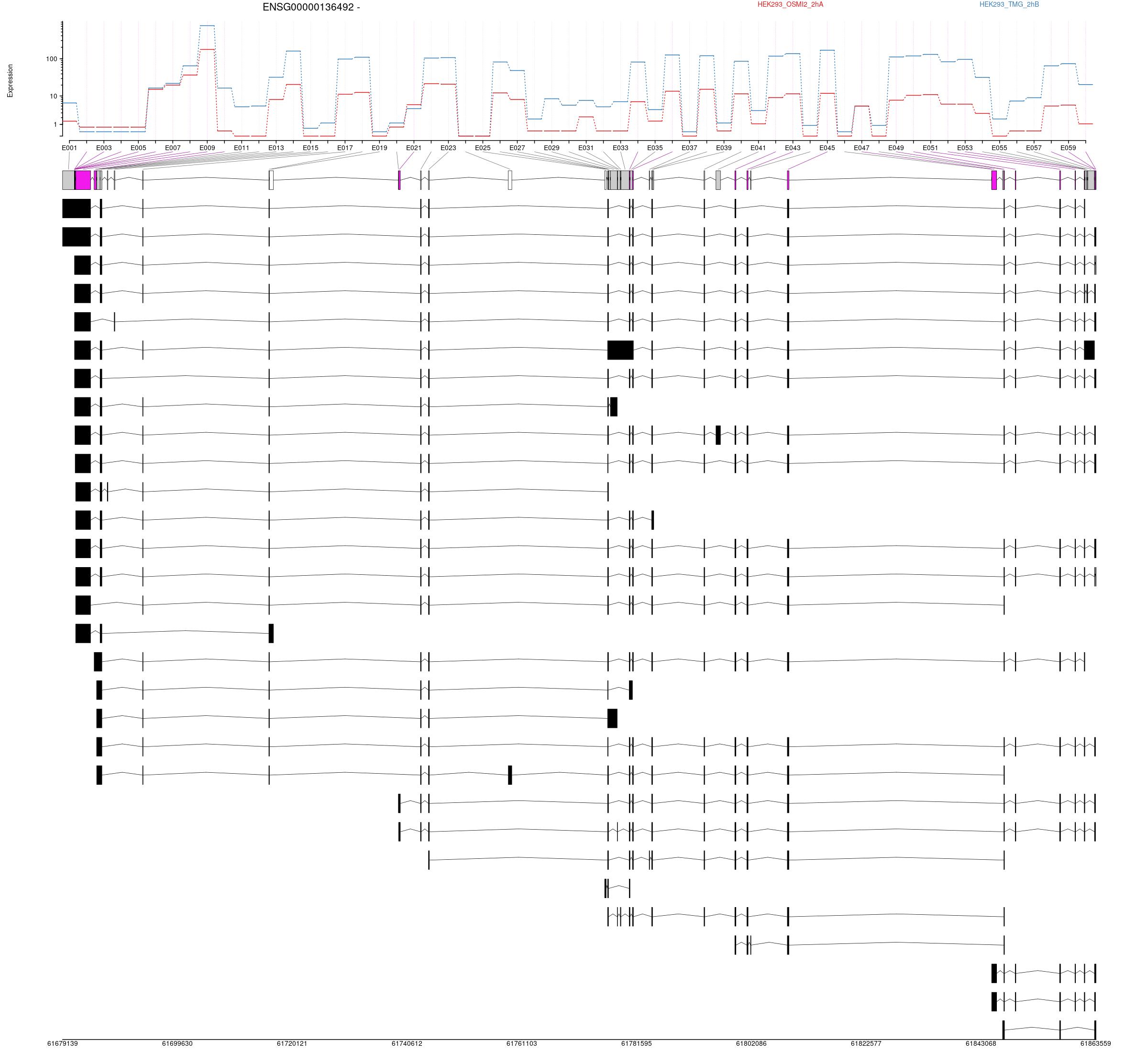Click genomic coordinate 61843068
Image resolution: width=1148 pixels, height=1052 pixels.
point(981,1043)
